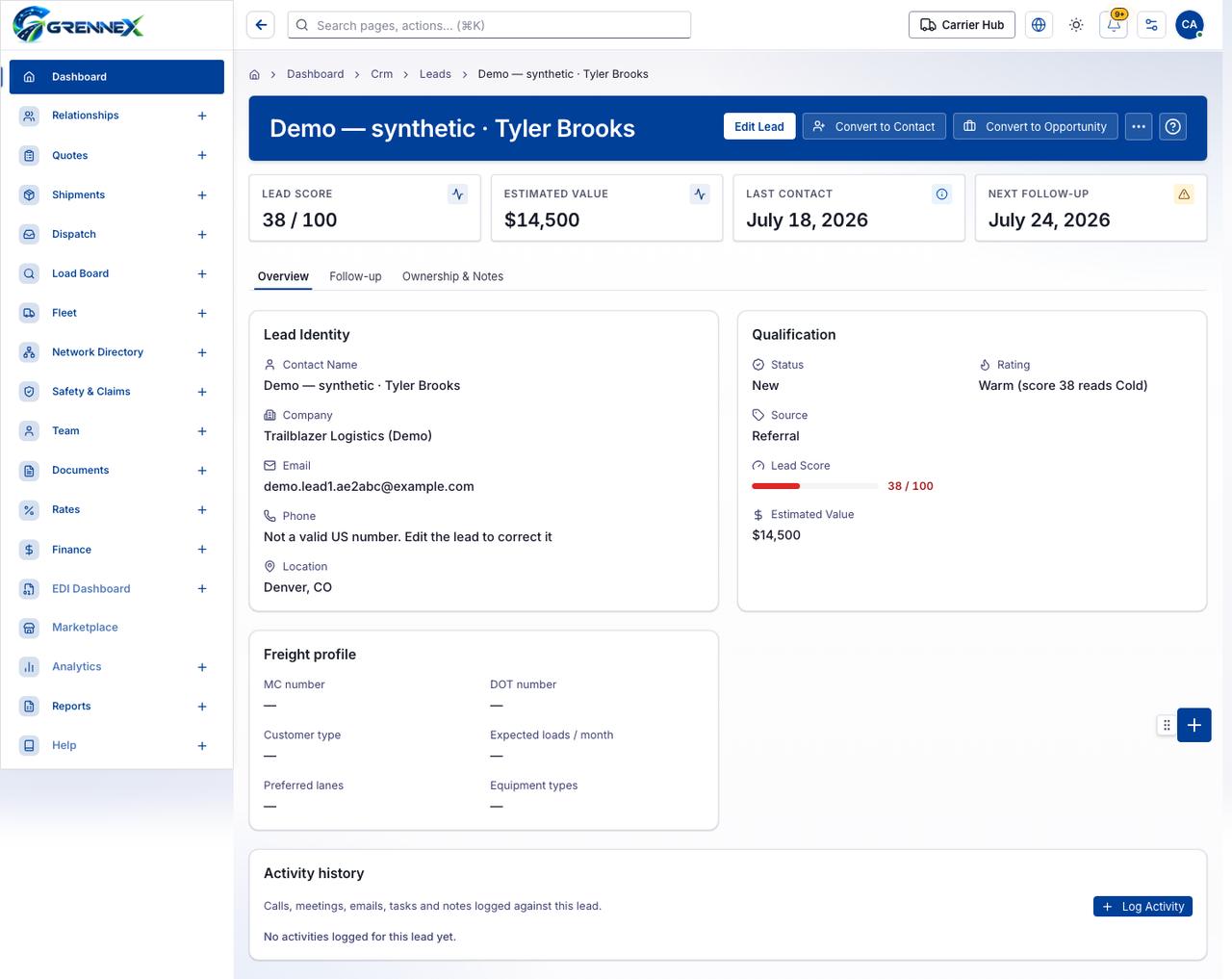
Task: Open the lead help question icon
Action: pos(1172,126)
